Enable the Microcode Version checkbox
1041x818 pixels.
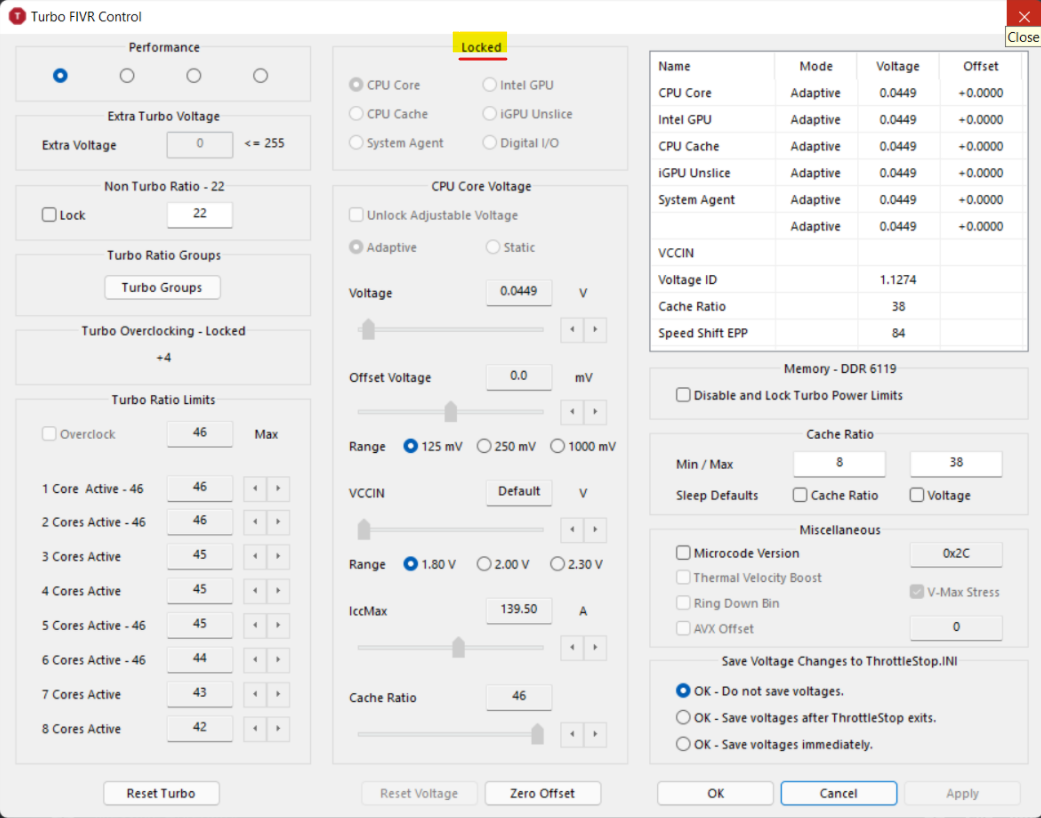(x=683, y=553)
